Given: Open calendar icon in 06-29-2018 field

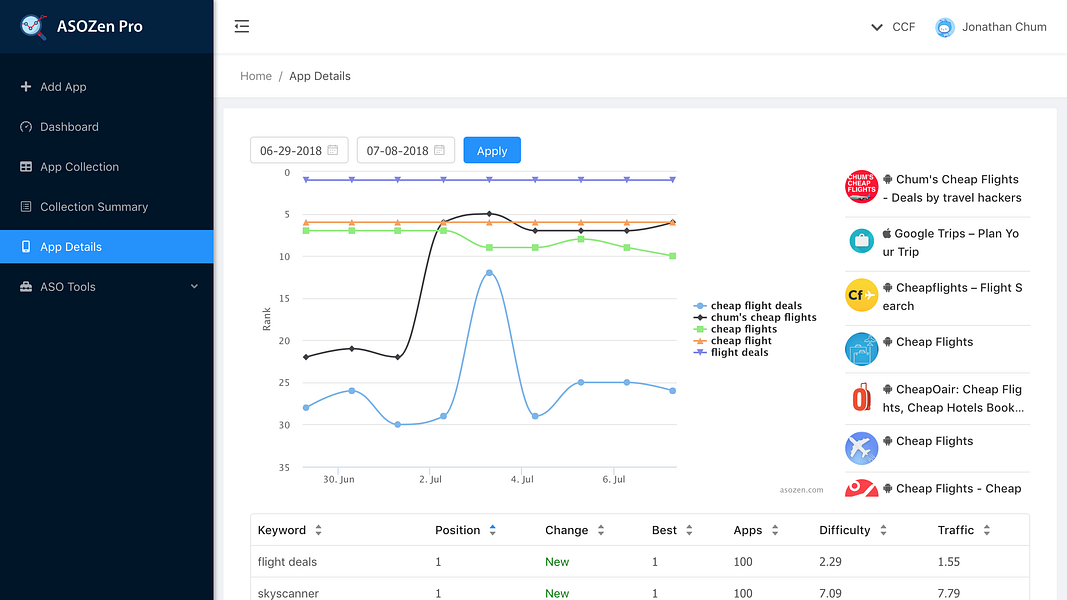Looking at the screenshot, I should pyautogui.click(x=333, y=150).
